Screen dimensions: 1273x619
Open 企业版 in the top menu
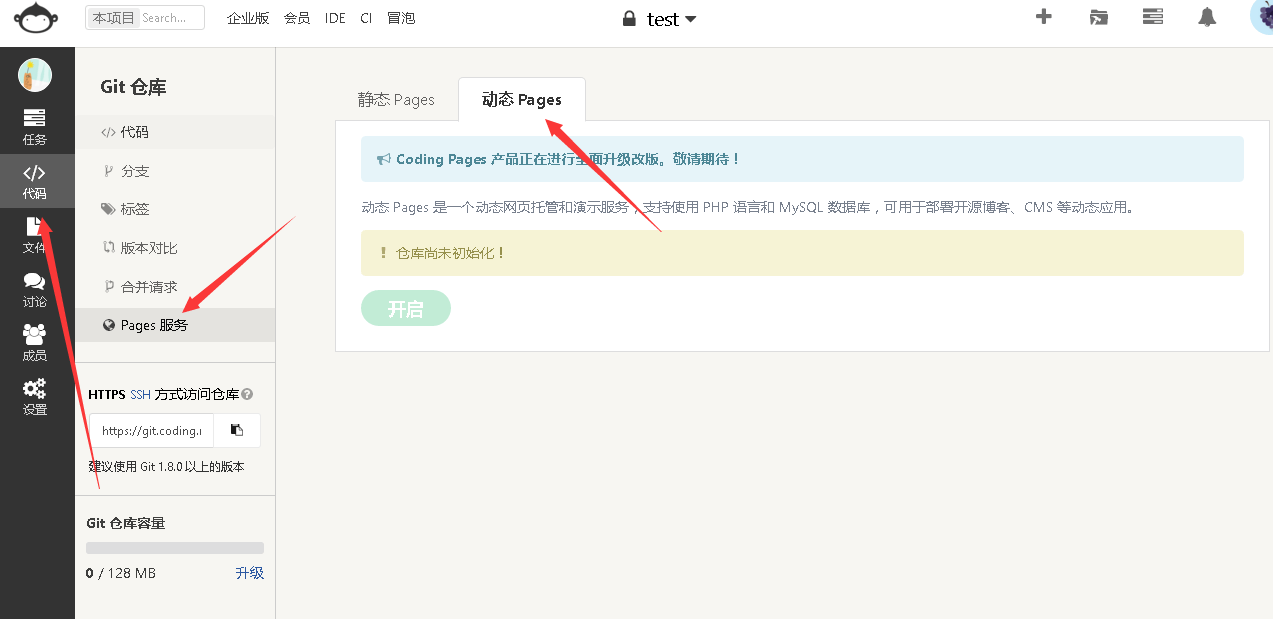pyautogui.click(x=248, y=18)
